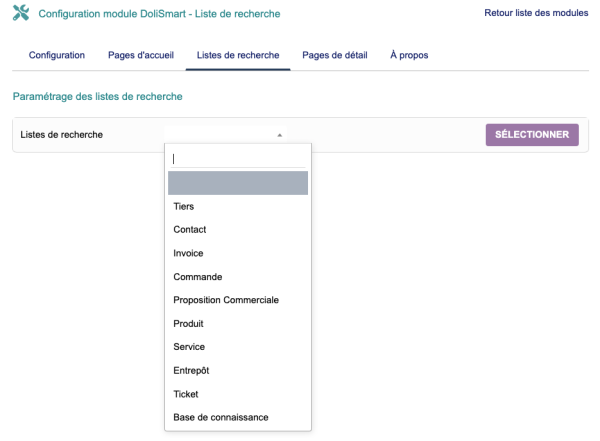Choose Contact from the dropdown list
Screen dimensions: 600x441
coord(190,229)
